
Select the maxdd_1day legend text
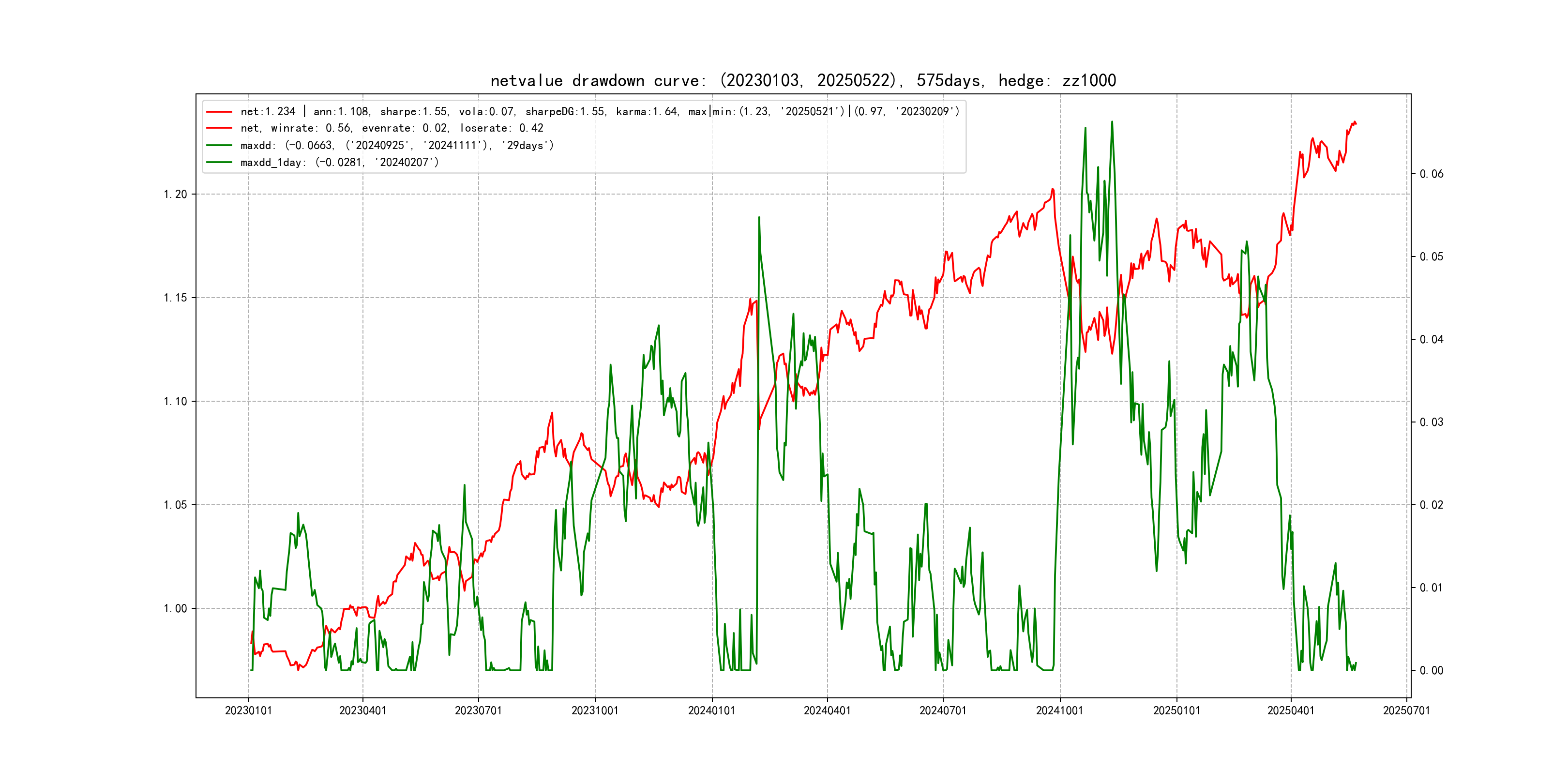point(339,163)
